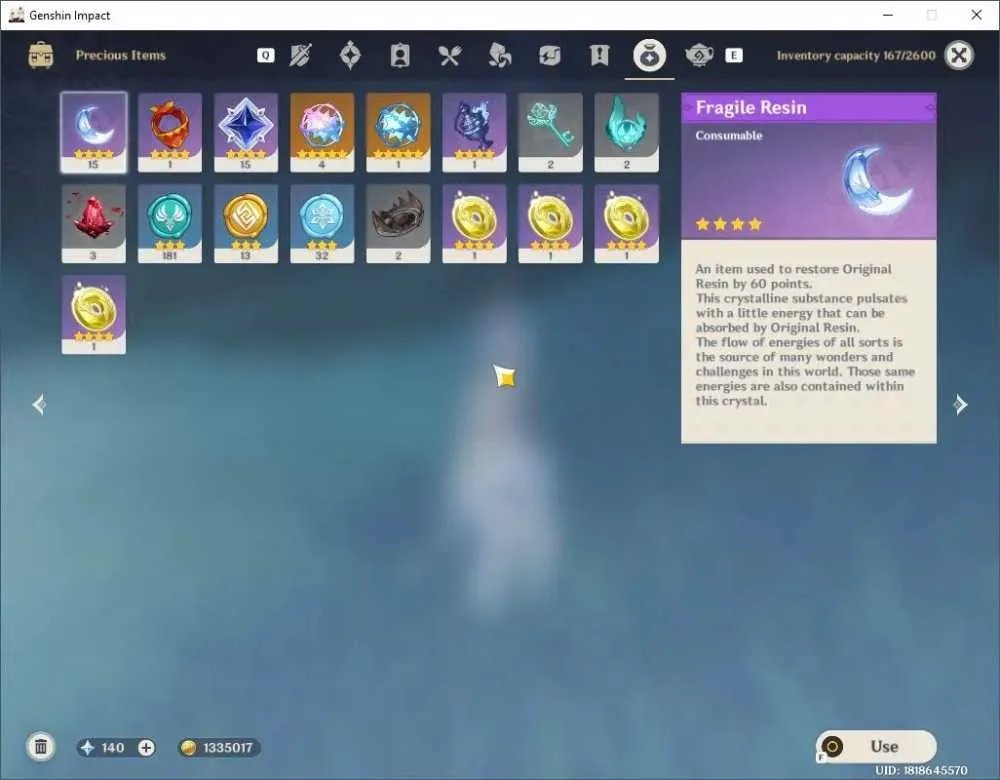Image resolution: width=1000 pixels, height=780 pixels.
Task: Open Character Development Items tab
Action: click(400, 55)
